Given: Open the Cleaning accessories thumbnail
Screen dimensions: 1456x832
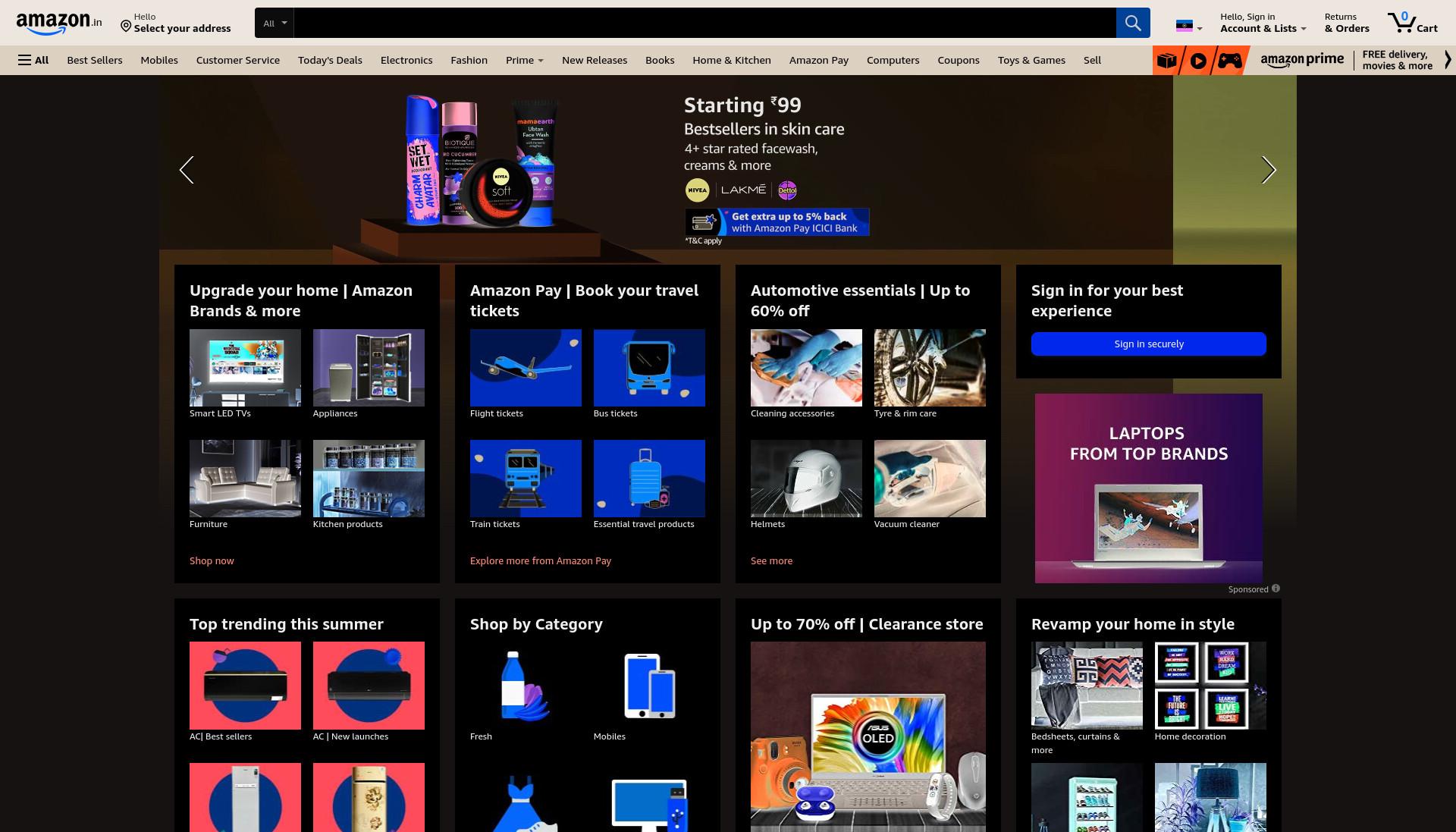Looking at the screenshot, I should [806, 368].
